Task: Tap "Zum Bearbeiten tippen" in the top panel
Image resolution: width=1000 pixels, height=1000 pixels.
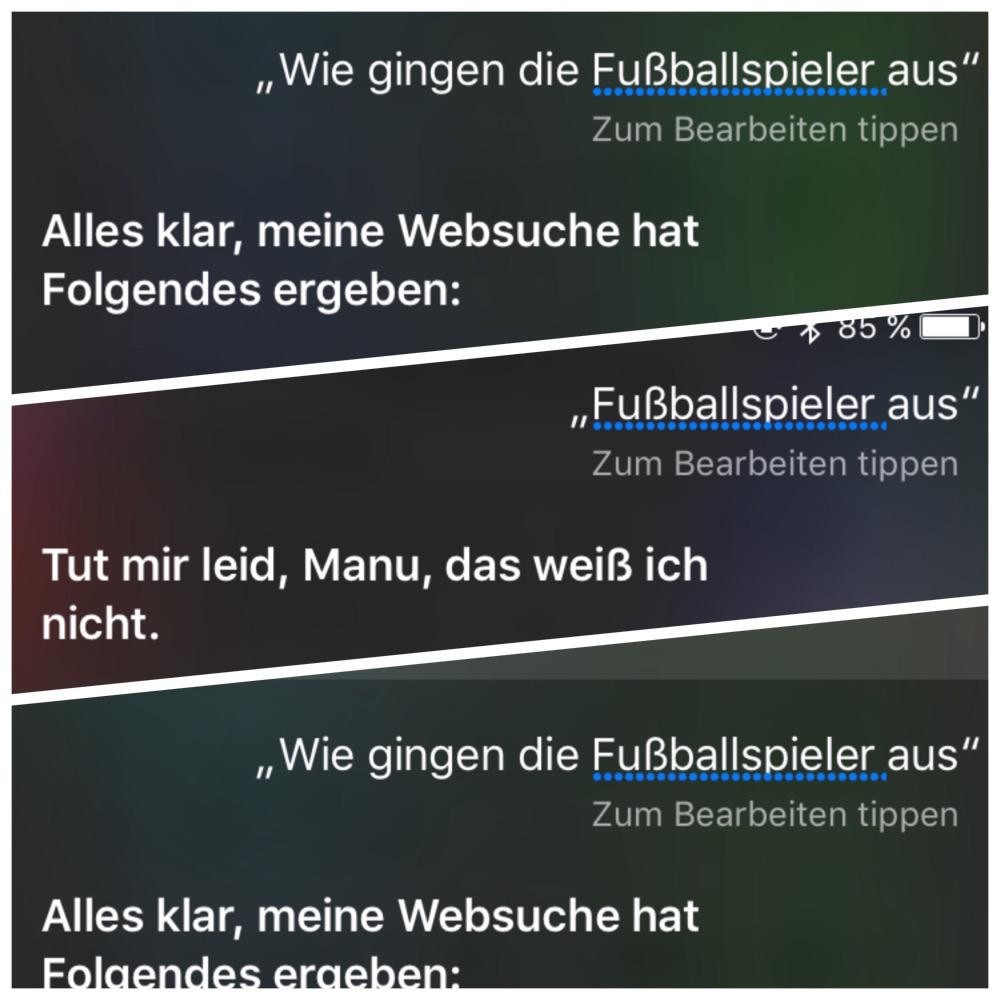Action: coord(775,130)
